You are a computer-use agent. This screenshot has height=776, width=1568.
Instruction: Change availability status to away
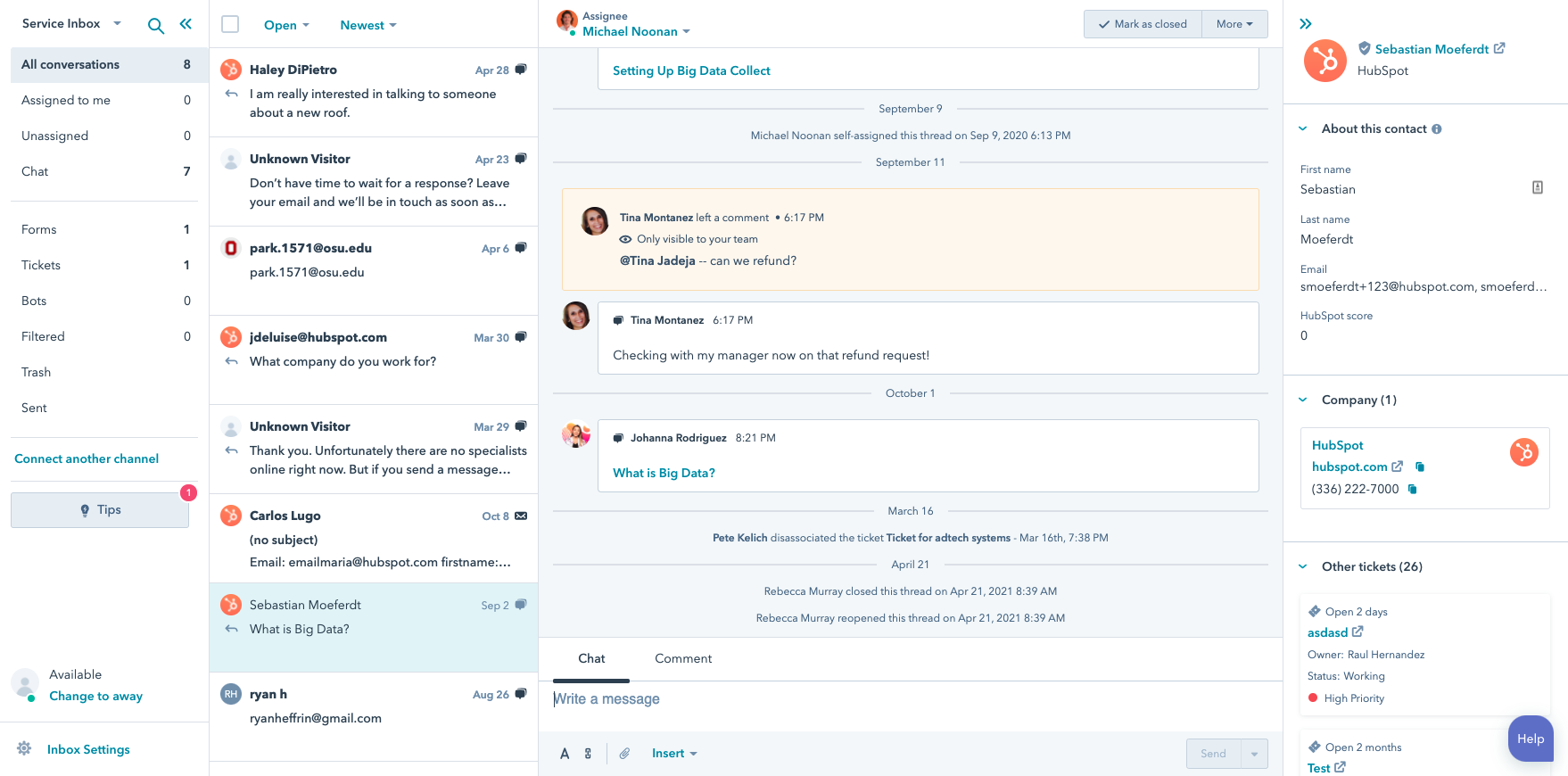pos(95,697)
